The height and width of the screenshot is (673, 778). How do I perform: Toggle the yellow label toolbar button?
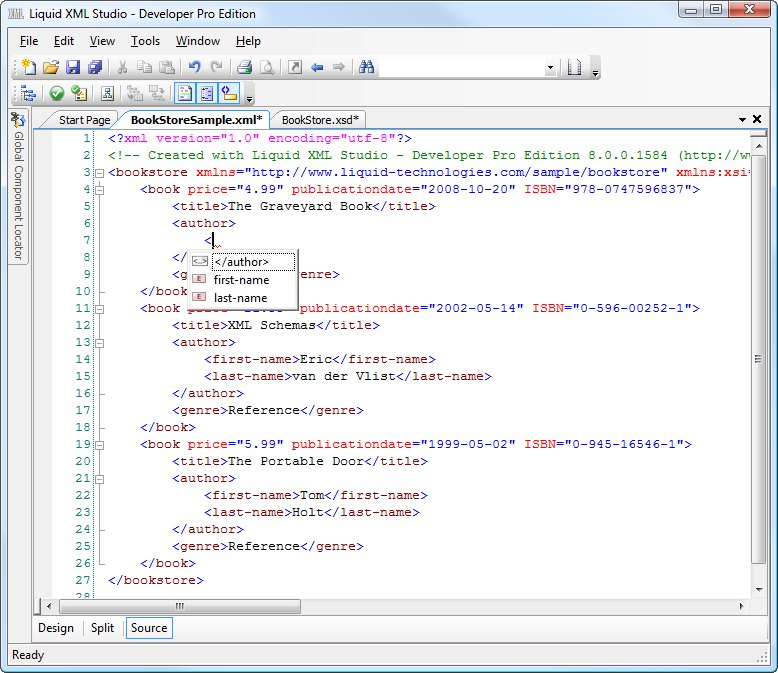click(x=229, y=93)
